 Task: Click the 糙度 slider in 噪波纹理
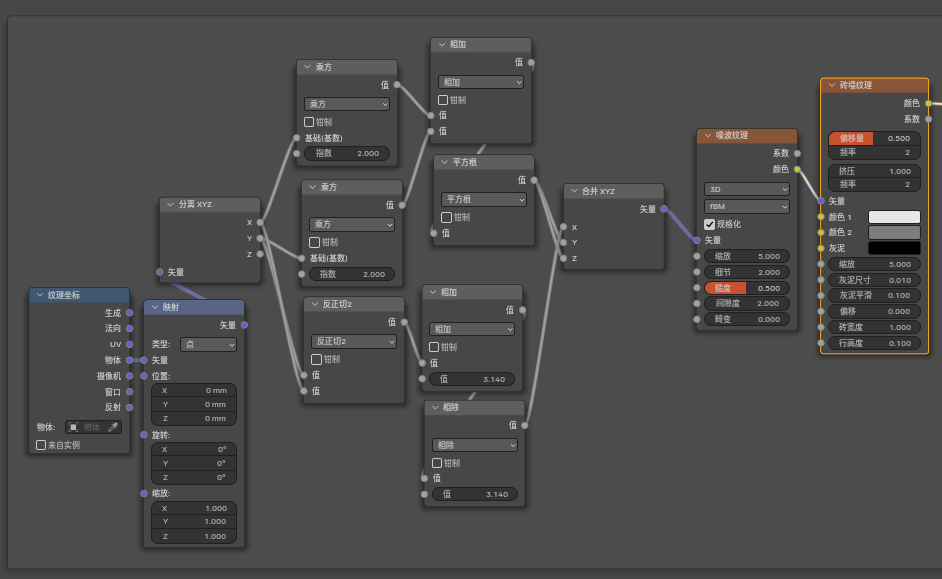coord(747,287)
